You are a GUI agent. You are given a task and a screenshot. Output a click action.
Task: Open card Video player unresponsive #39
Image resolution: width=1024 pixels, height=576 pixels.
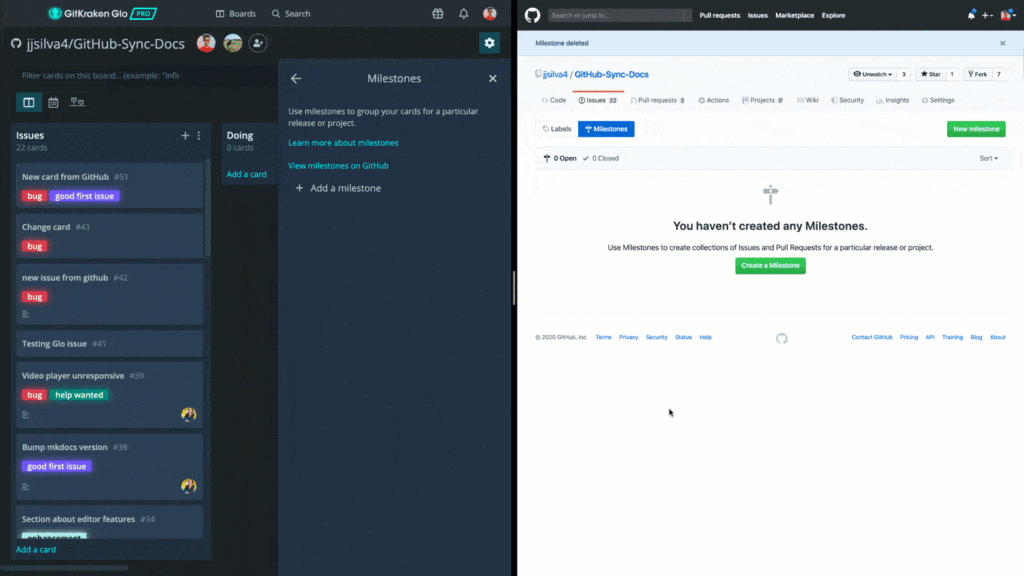point(109,395)
